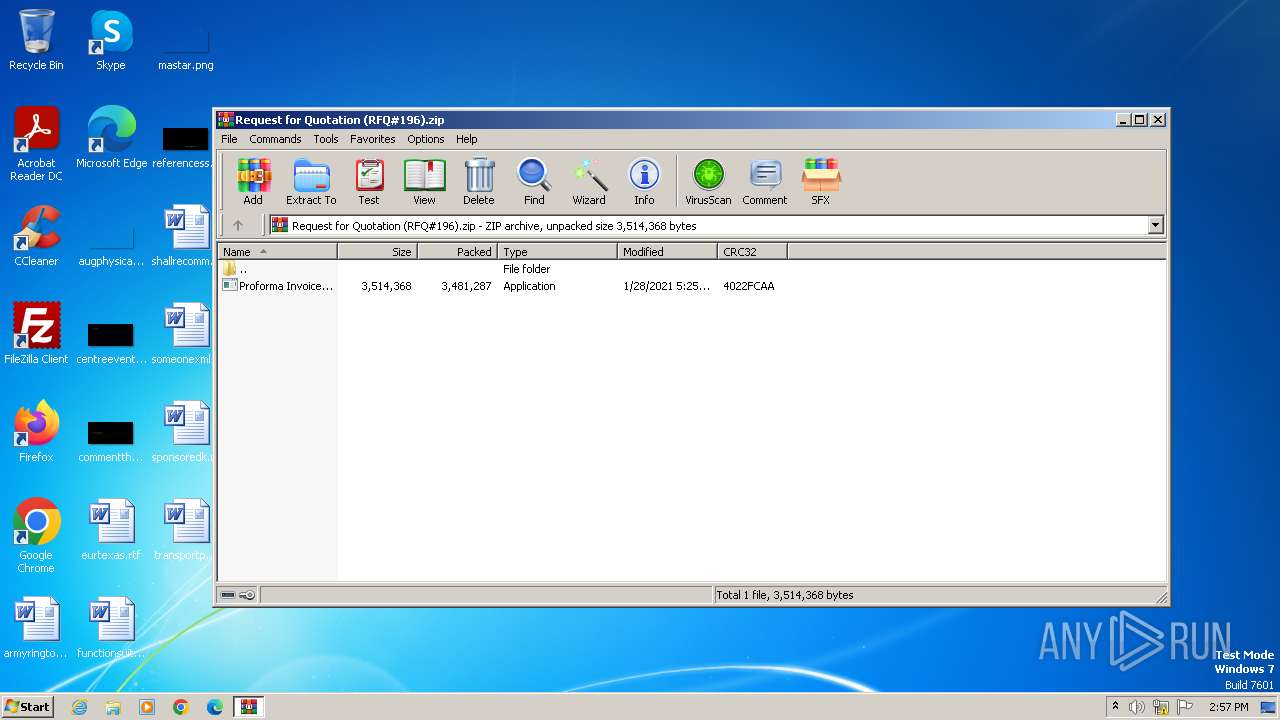
Task: Launch the Wizard tool
Action: [589, 182]
